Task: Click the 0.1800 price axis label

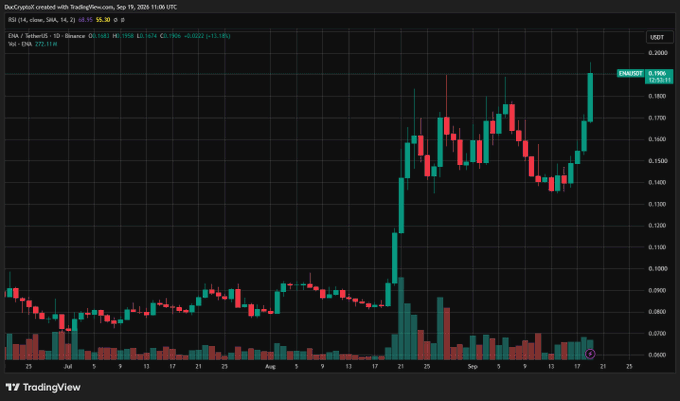Action: click(x=657, y=96)
